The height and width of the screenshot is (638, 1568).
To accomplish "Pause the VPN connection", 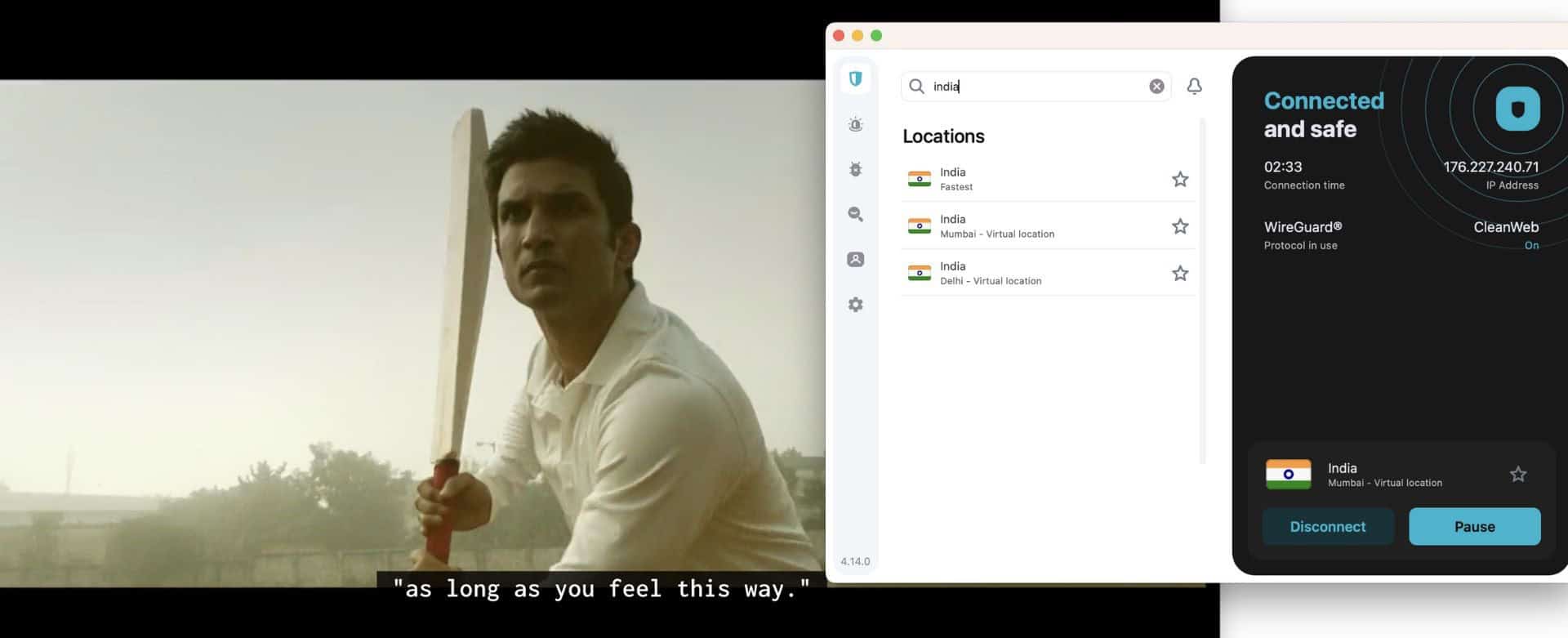I will click(x=1474, y=527).
